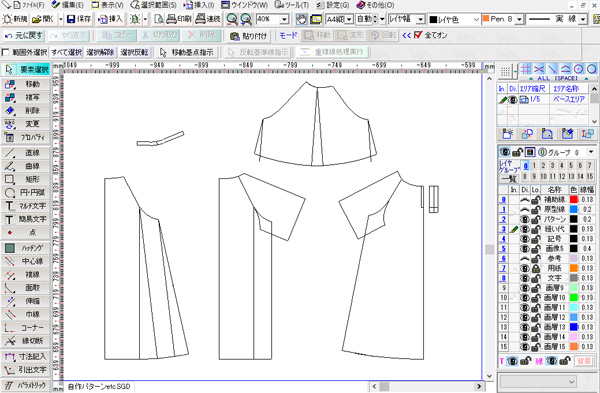
Task: Open the zoom percentage 40% dropdown
Action: coord(284,19)
